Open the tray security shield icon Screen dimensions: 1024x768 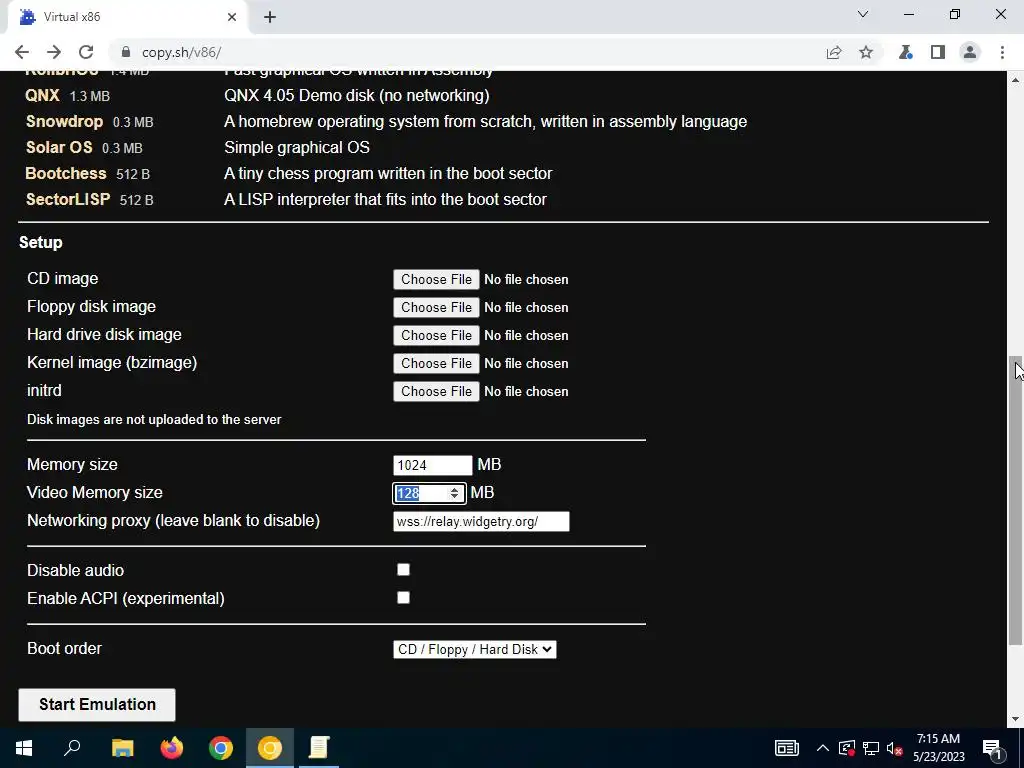[847, 748]
